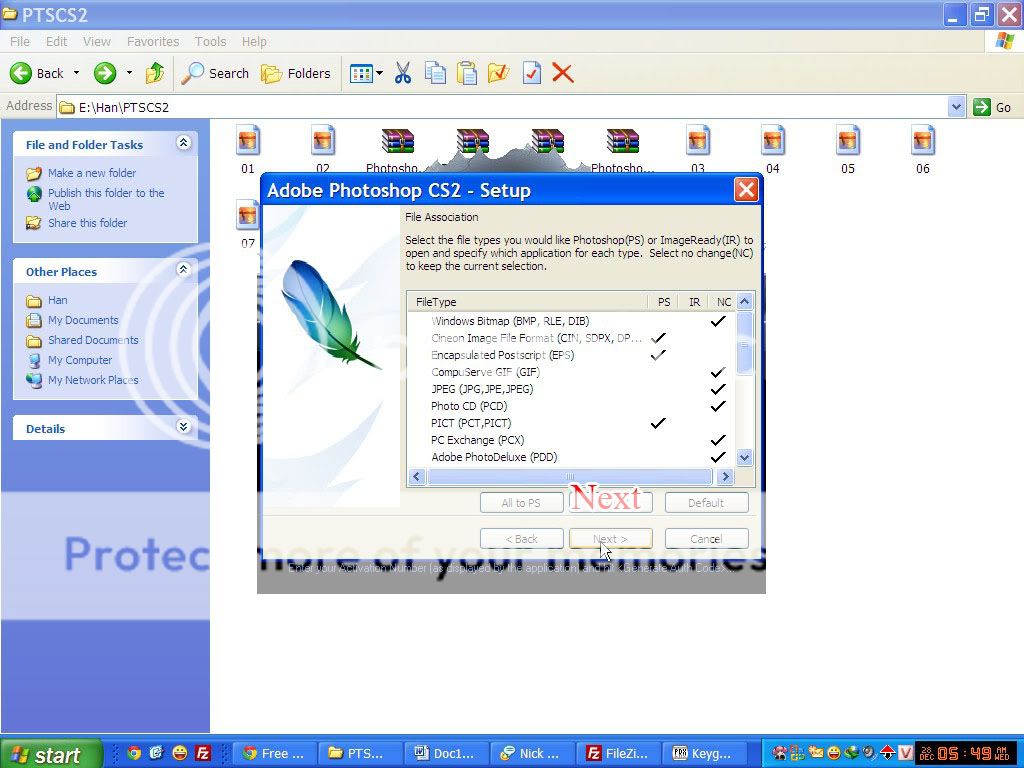Select the first Photosho... WinRAR archive
The width and height of the screenshot is (1024, 768).
pos(398,150)
